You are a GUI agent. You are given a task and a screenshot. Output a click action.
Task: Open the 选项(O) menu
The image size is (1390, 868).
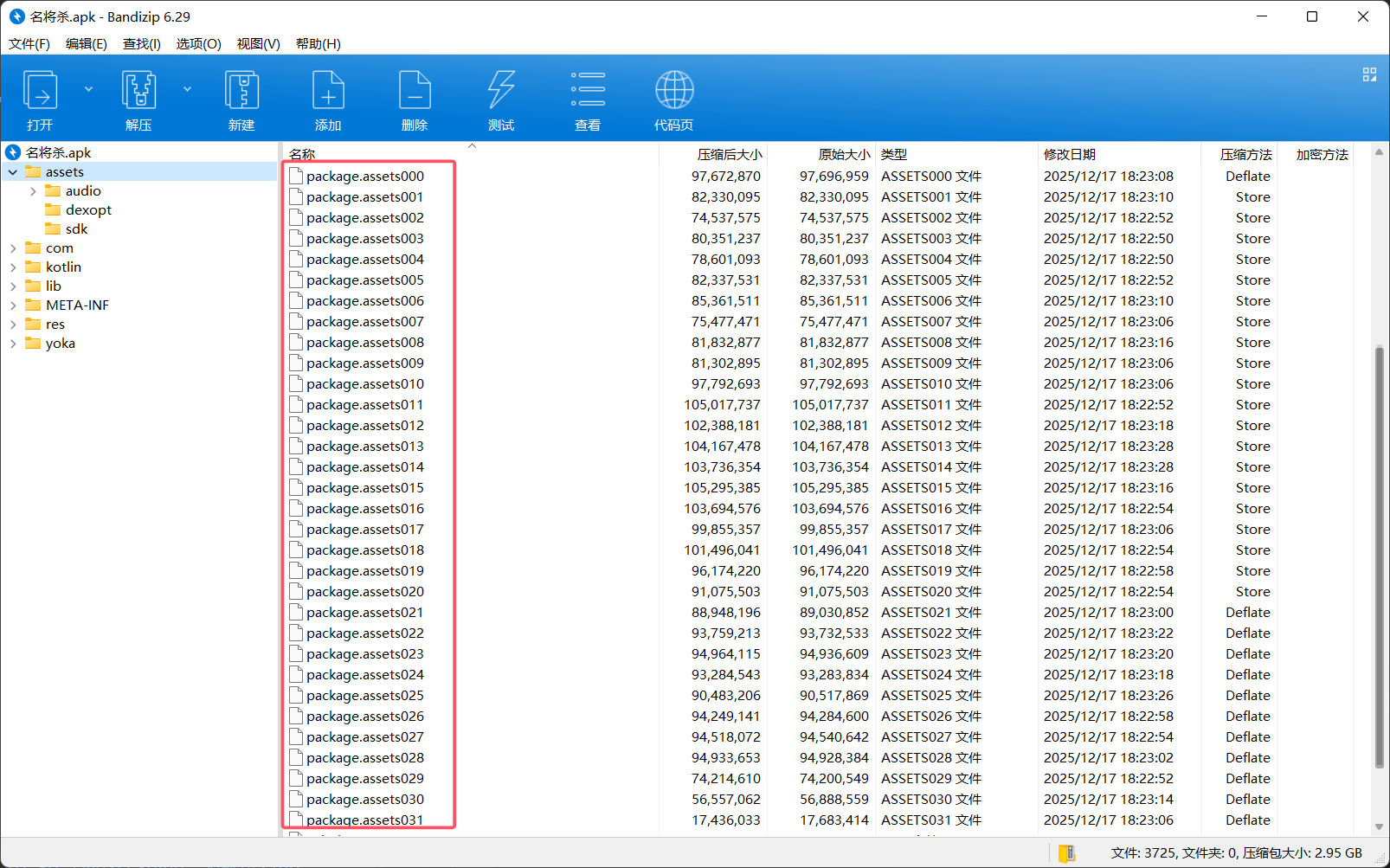(x=199, y=43)
